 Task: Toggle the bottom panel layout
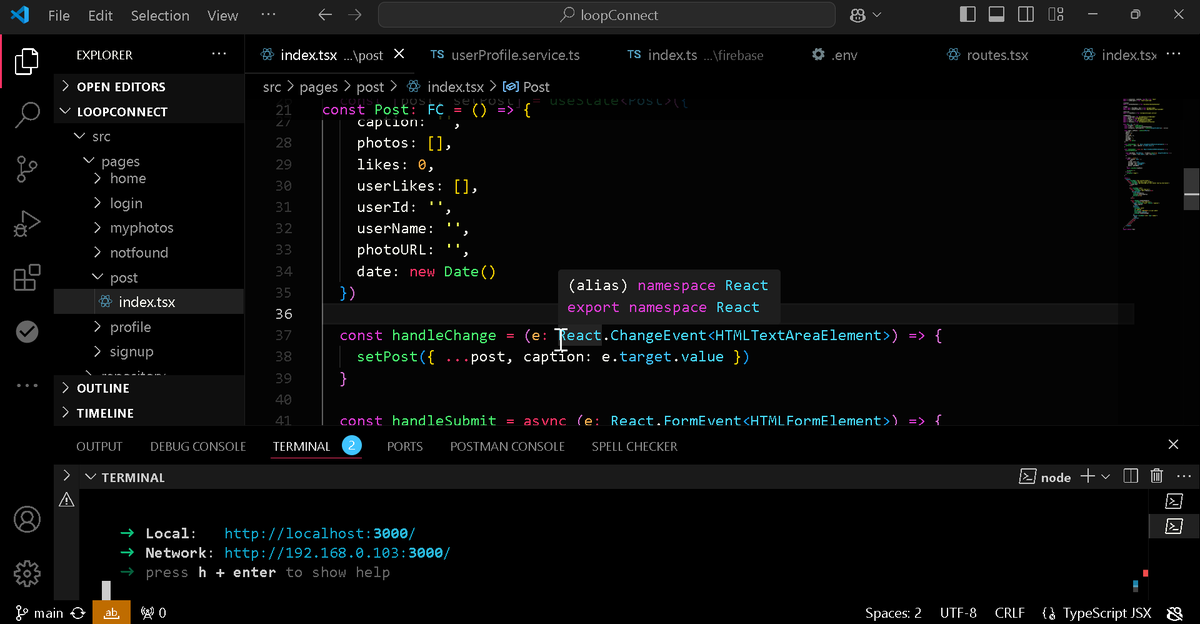coord(996,15)
